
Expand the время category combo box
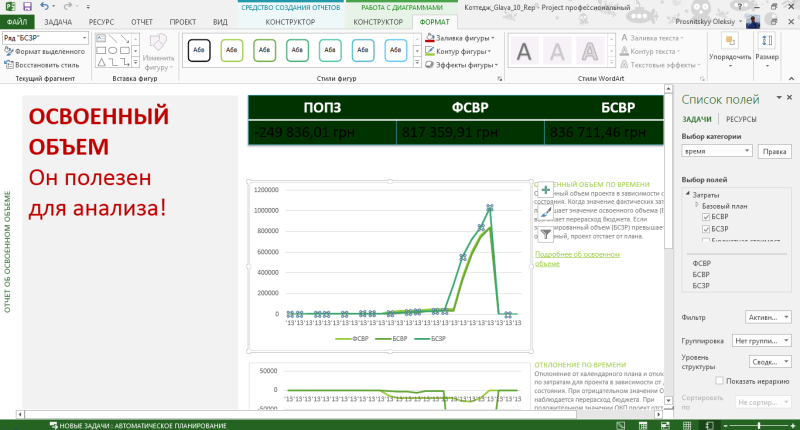pyautogui.click(x=717, y=151)
